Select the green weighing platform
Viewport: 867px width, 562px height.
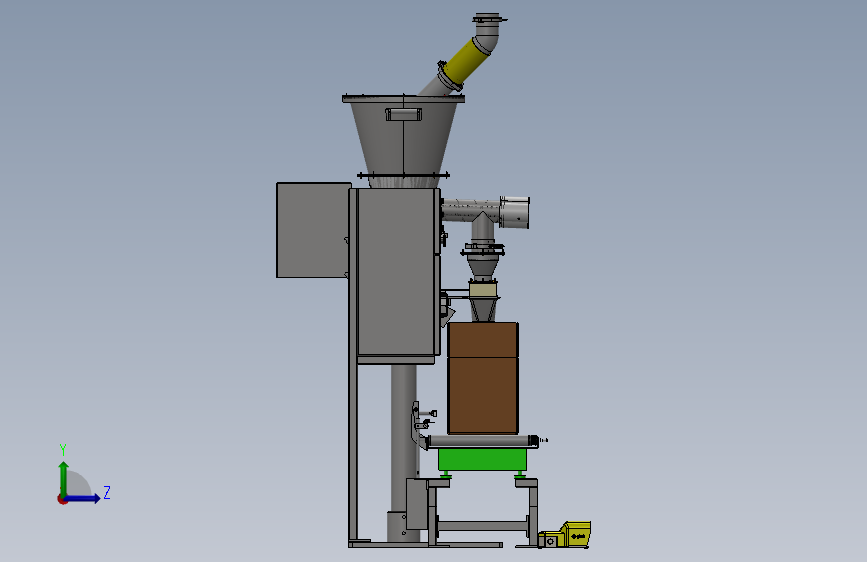[483, 460]
